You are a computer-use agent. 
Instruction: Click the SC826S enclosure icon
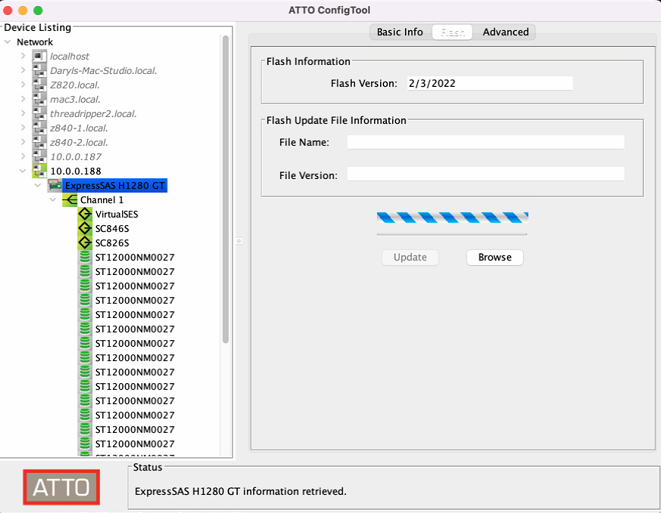[85, 242]
